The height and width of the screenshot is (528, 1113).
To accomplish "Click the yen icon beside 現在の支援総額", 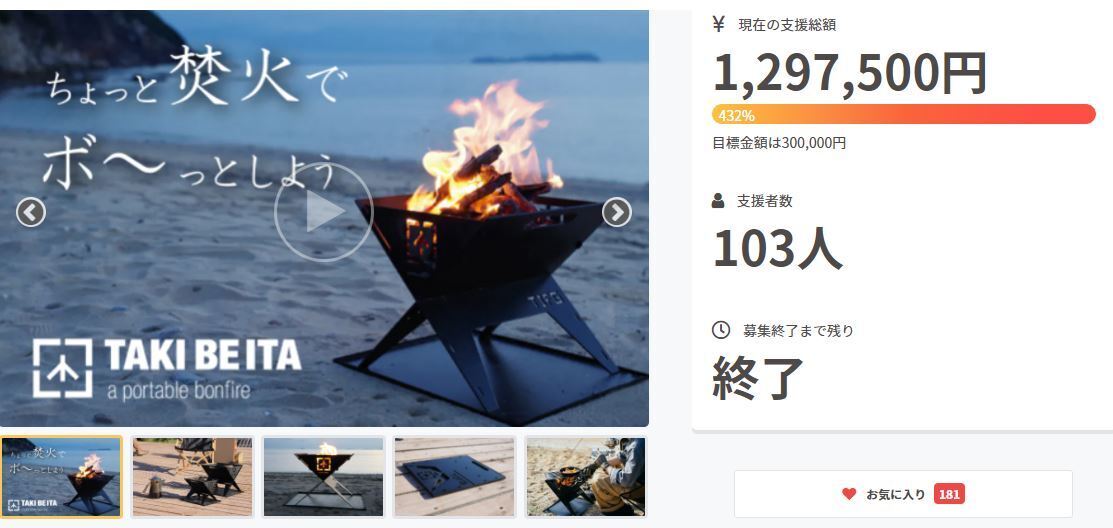I will point(718,25).
